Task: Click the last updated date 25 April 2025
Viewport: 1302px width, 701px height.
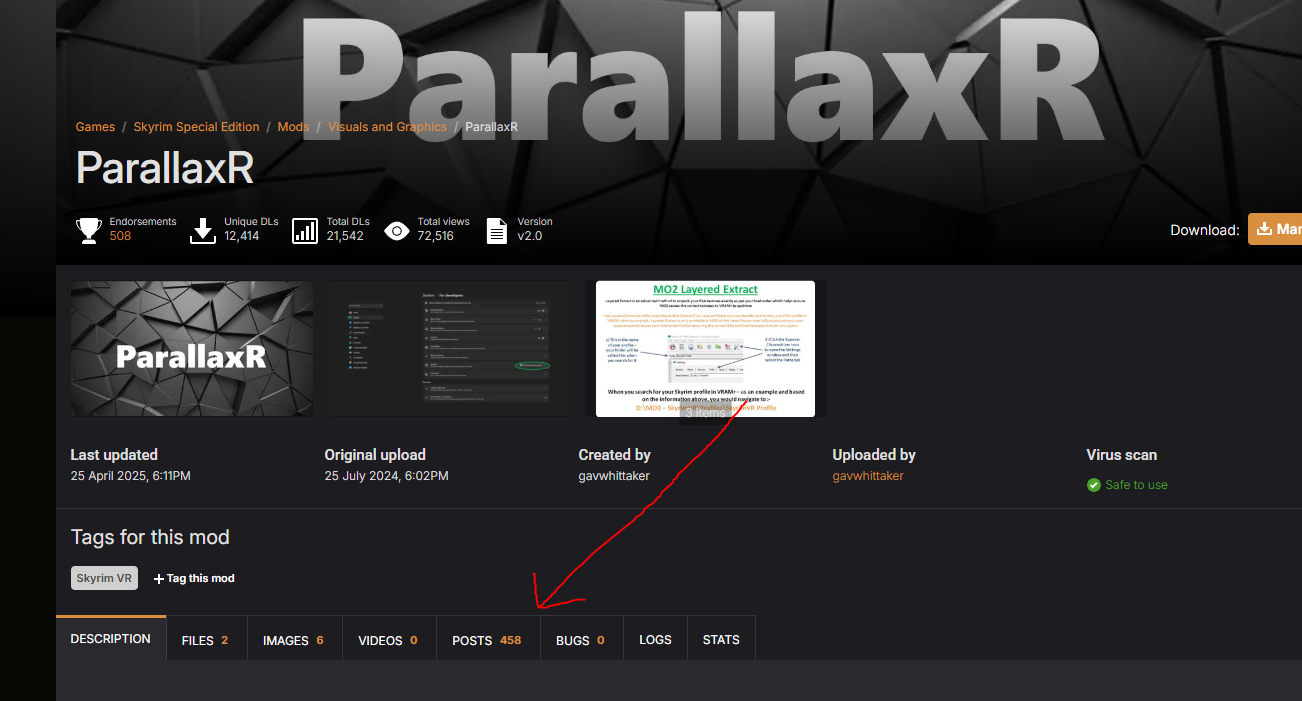Action: tap(130, 476)
